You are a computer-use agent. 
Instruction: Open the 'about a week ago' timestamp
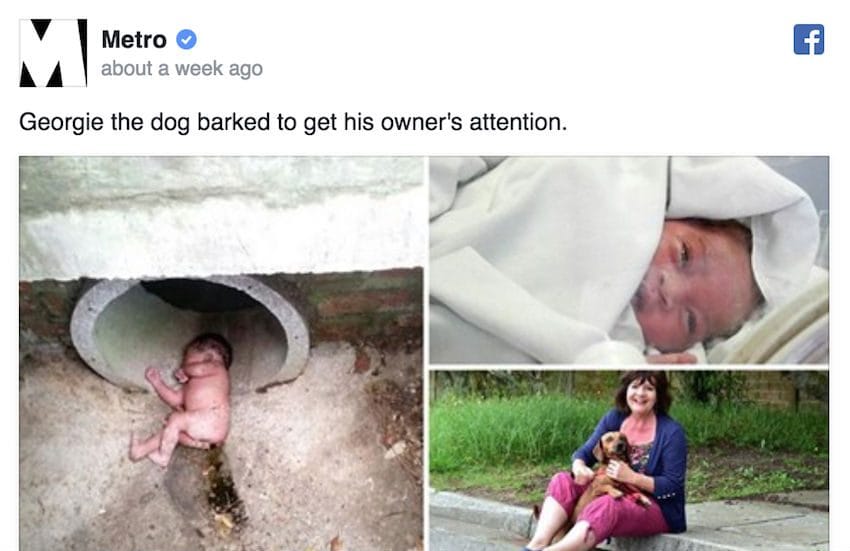tap(182, 69)
